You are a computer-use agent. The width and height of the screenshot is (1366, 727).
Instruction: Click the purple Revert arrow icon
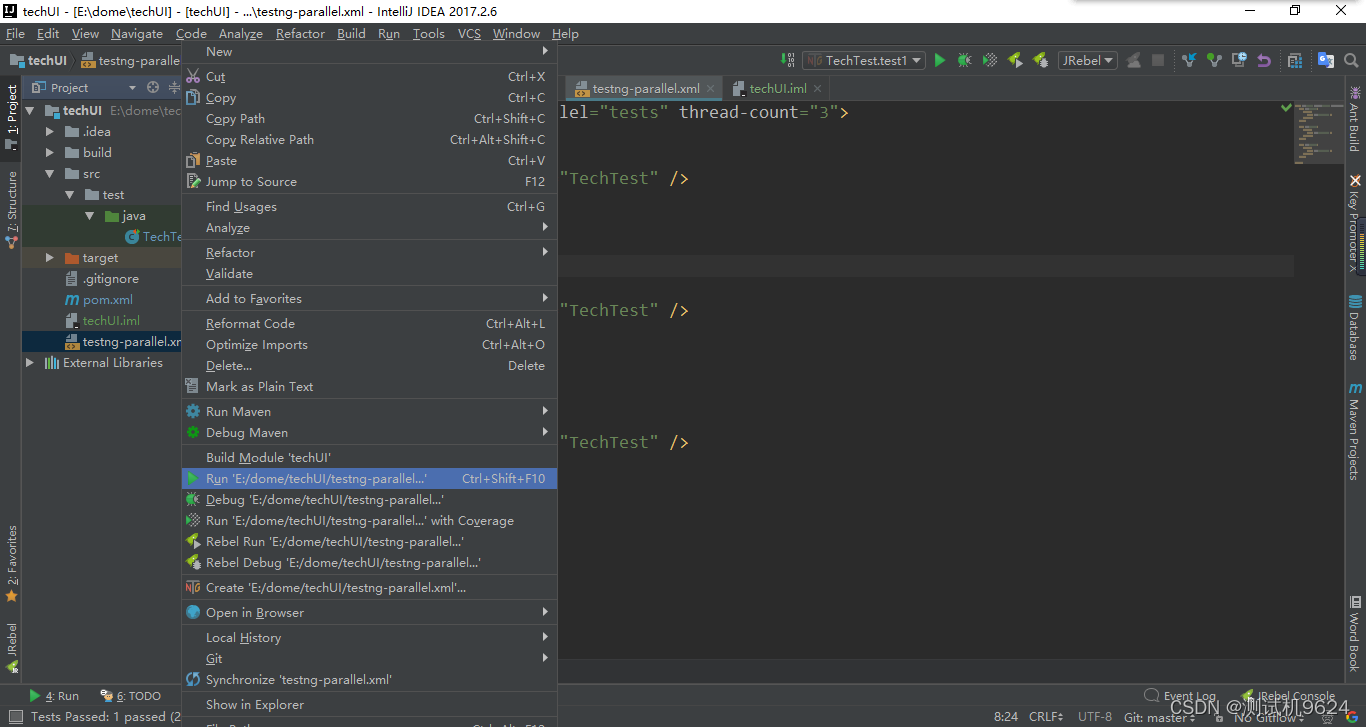click(1264, 60)
